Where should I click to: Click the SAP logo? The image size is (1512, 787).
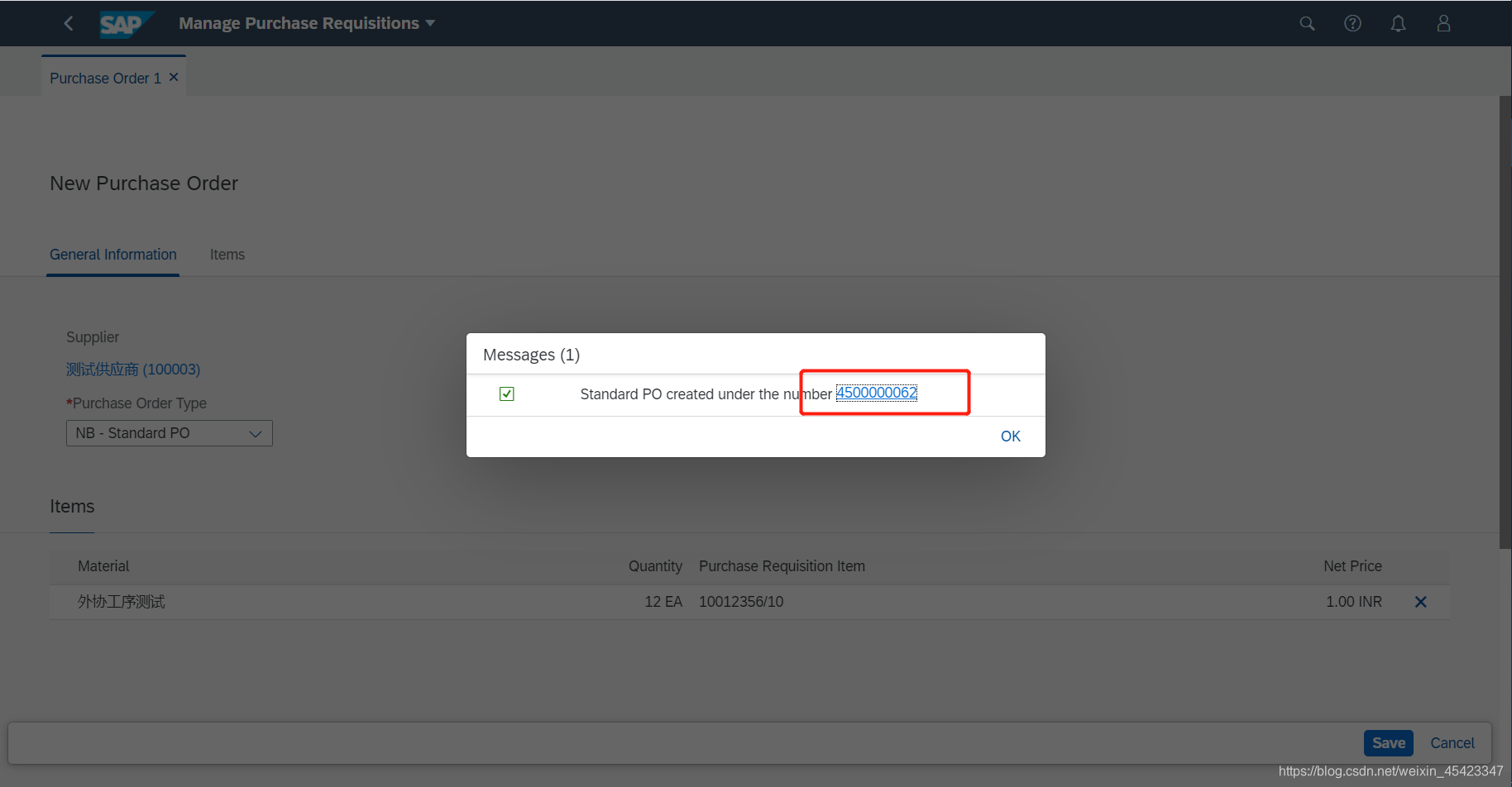point(126,24)
